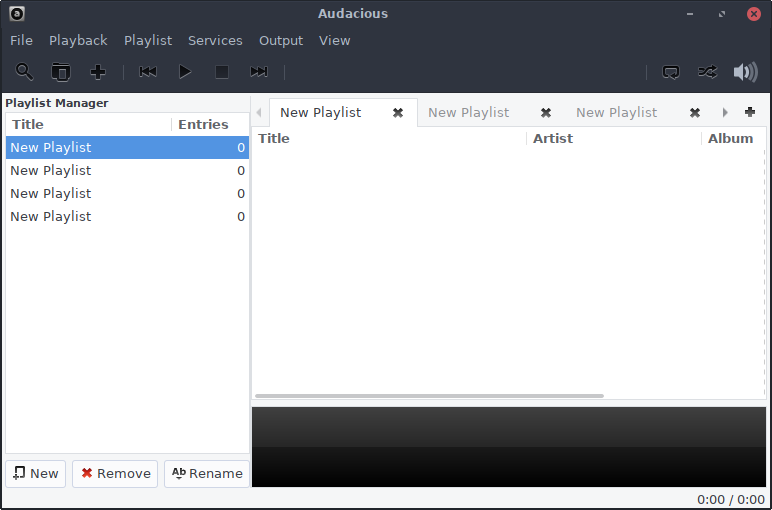This screenshot has height=510, width=772.
Task: Click the Entries column header
Action: tap(210, 124)
